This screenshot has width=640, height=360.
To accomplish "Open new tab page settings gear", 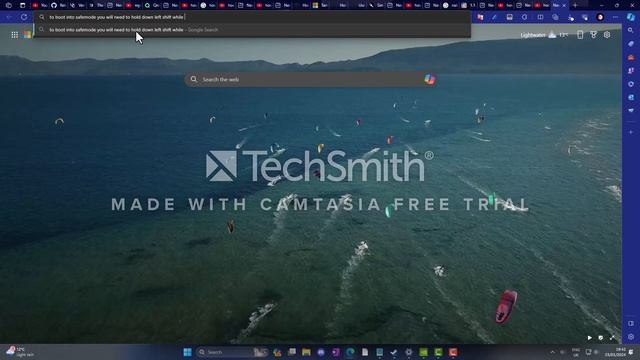I will point(607,35).
